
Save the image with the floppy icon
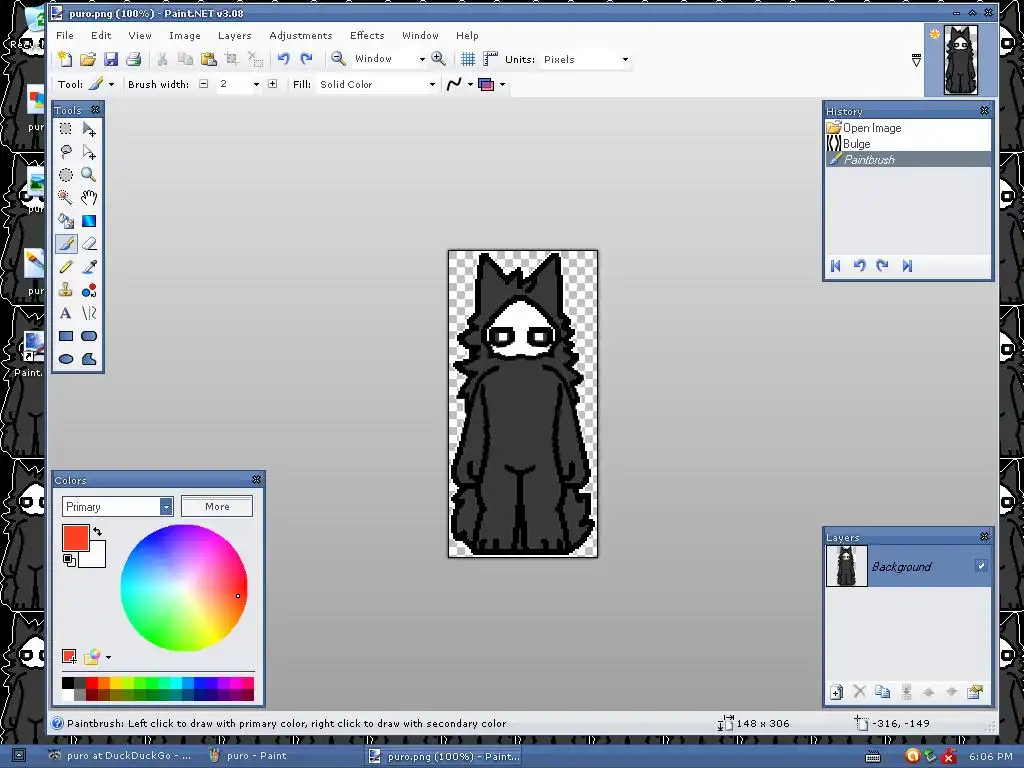[111, 59]
